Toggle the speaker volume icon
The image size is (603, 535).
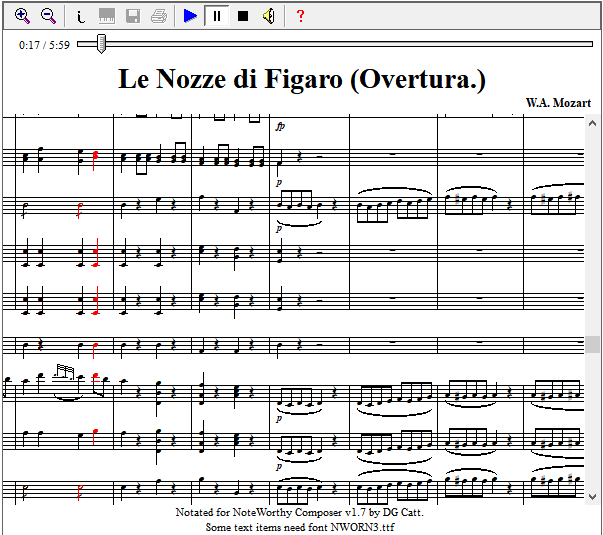(269, 16)
